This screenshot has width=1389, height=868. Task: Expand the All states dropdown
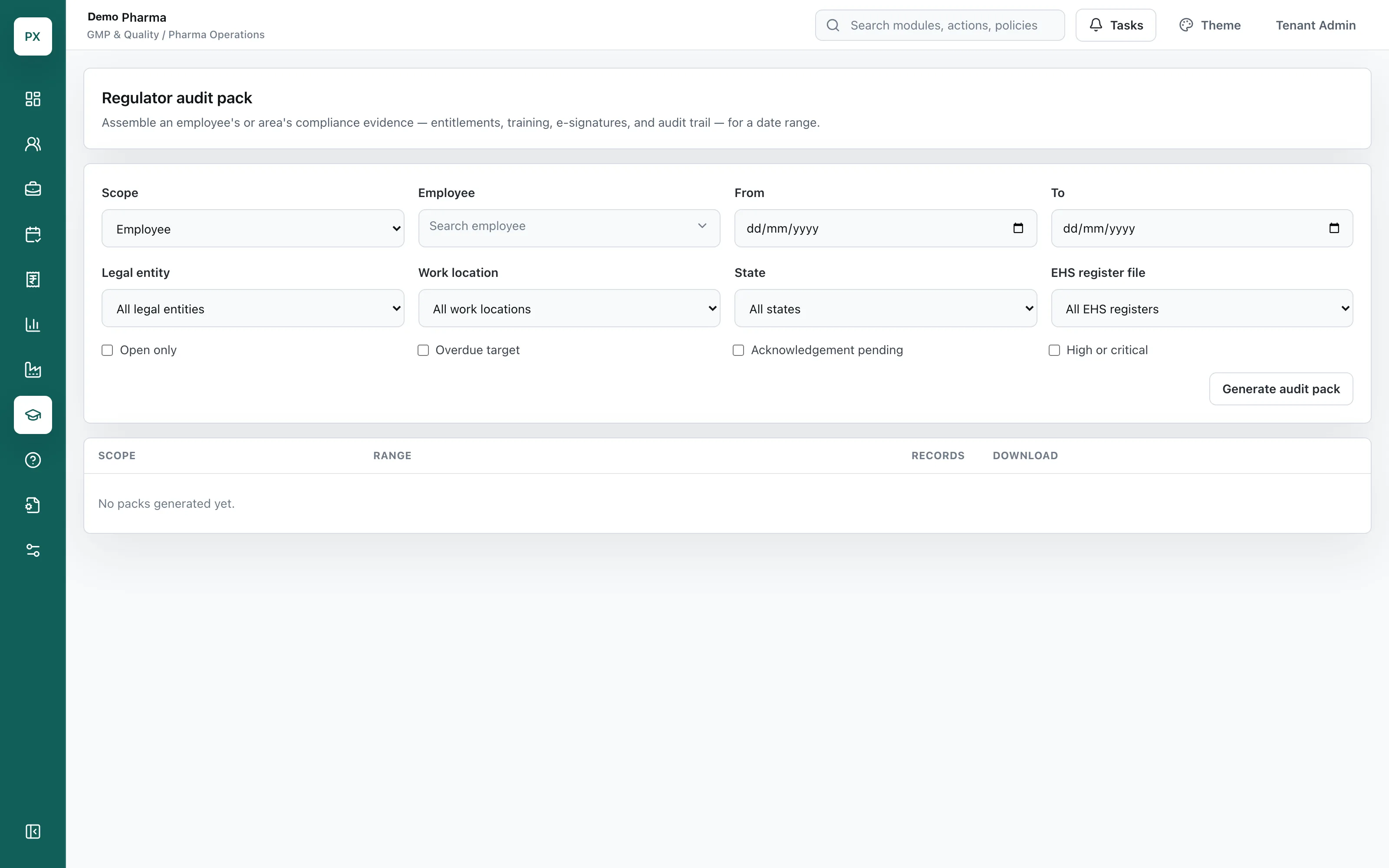point(885,308)
